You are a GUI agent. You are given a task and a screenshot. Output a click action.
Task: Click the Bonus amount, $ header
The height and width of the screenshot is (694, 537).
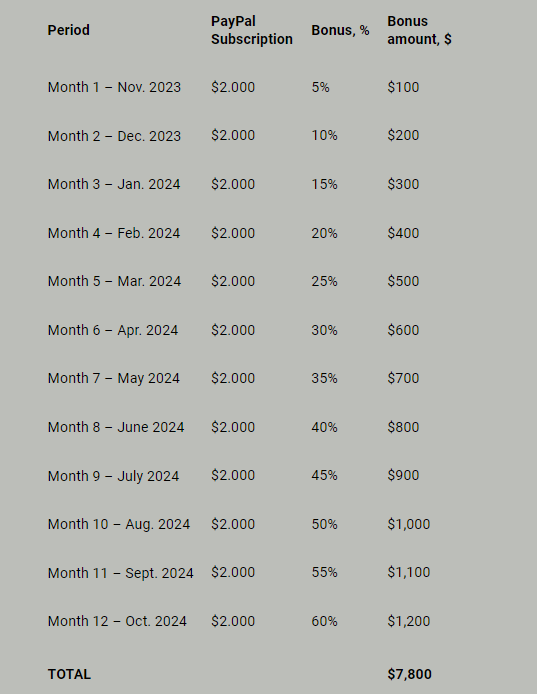point(419,30)
